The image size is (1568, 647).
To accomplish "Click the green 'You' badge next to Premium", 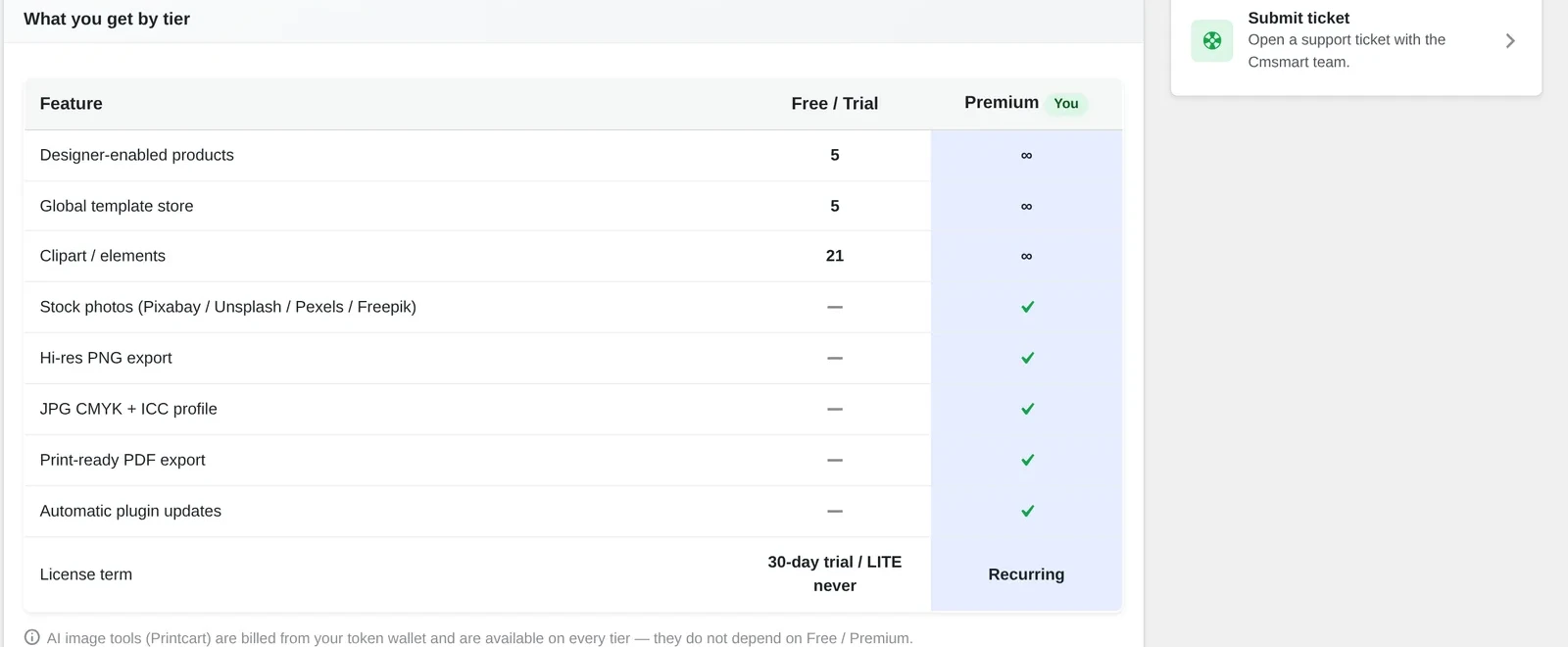I will (x=1066, y=104).
